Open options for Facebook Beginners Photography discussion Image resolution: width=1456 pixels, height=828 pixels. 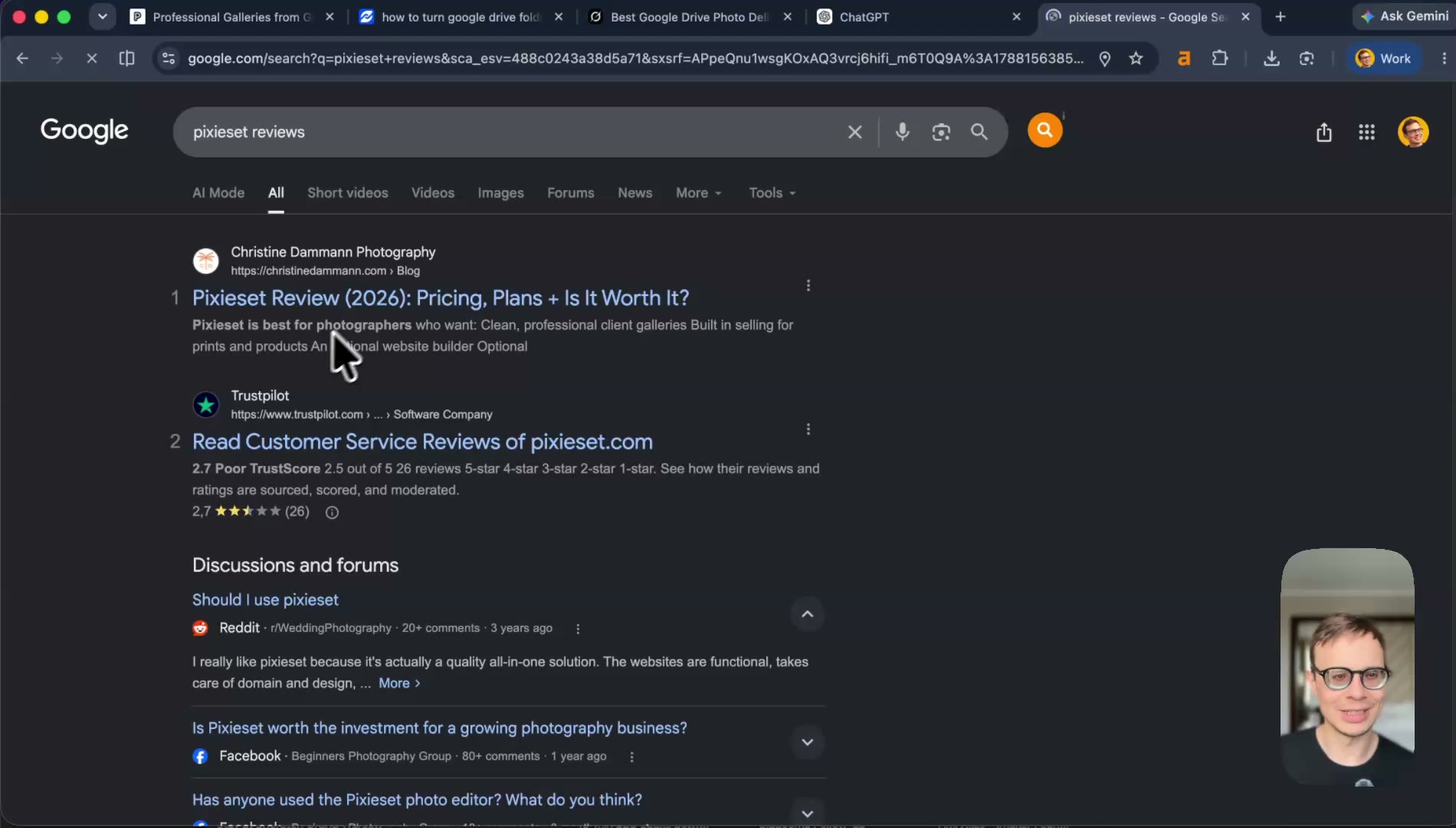tap(631, 757)
